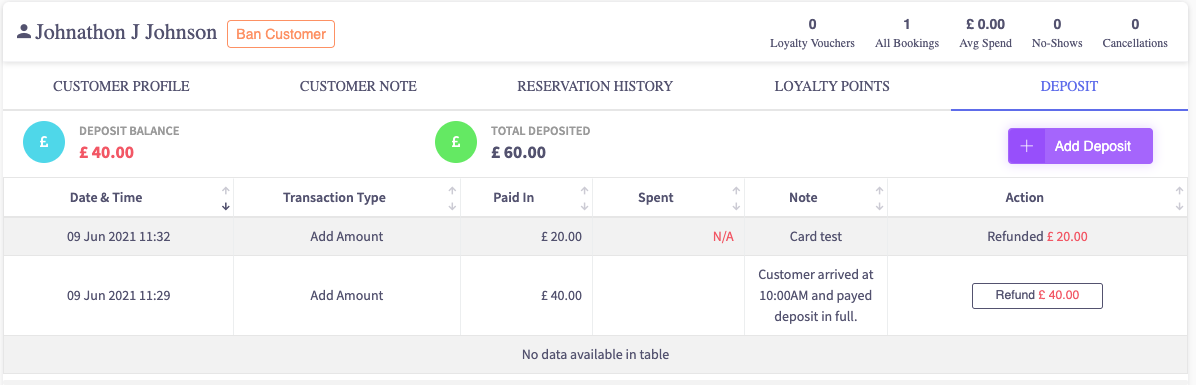Screen dimensions: 1196x385
Task: Select the Deposit tab
Action: point(1069,86)
